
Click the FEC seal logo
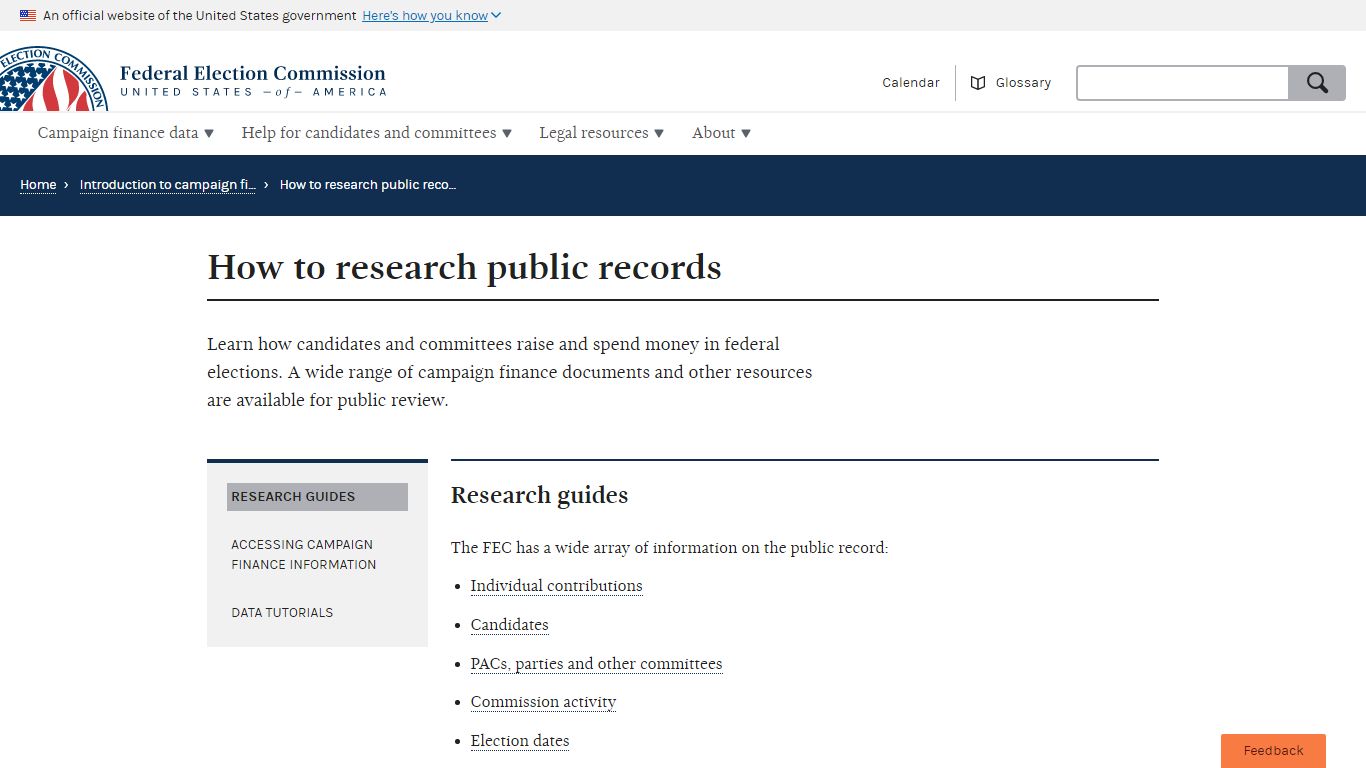click(52, 79)
